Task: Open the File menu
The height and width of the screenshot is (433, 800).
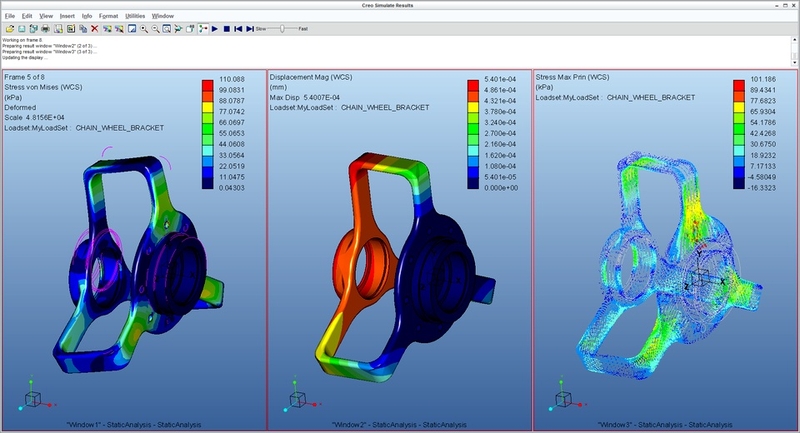Action: click(10, 16)
